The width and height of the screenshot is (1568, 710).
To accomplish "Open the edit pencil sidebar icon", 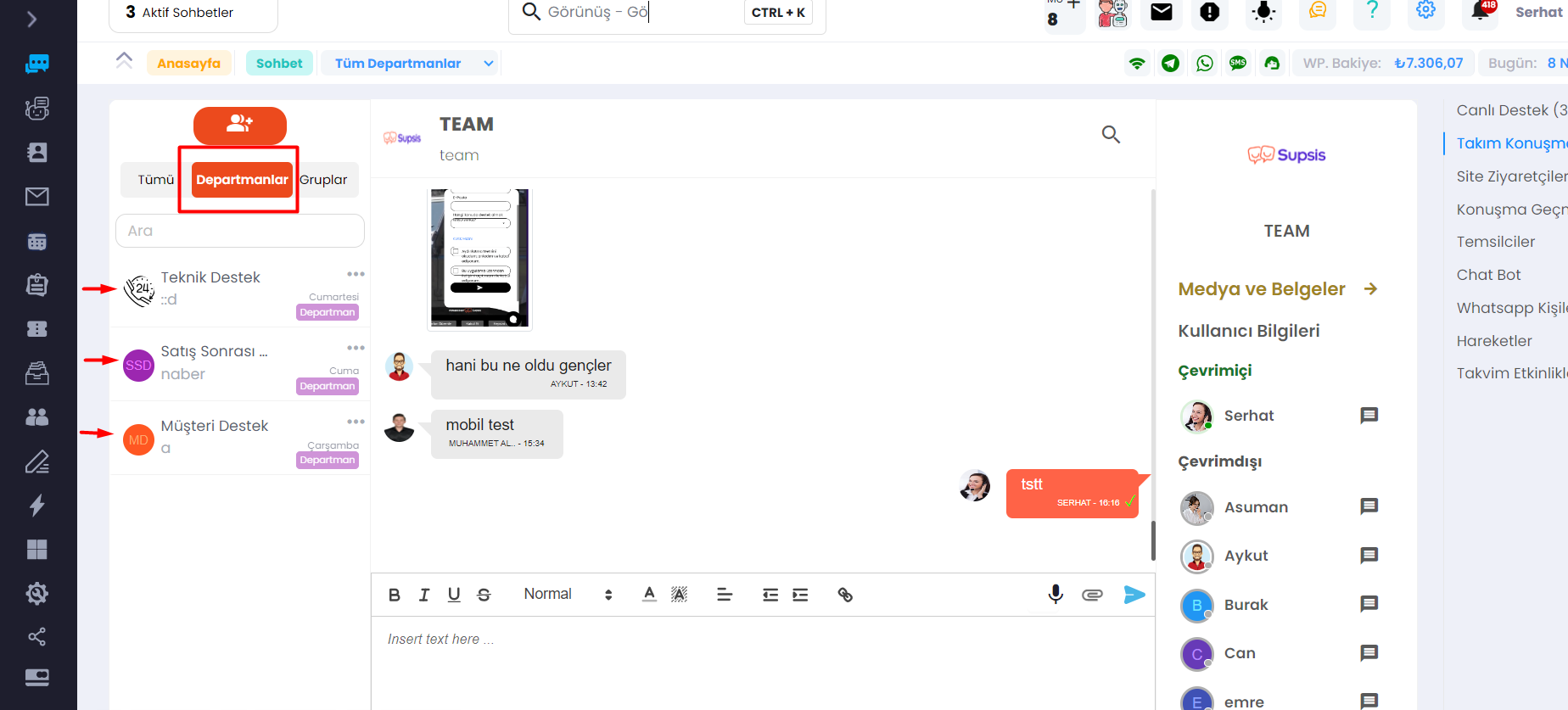I will (x=37, y=461).
